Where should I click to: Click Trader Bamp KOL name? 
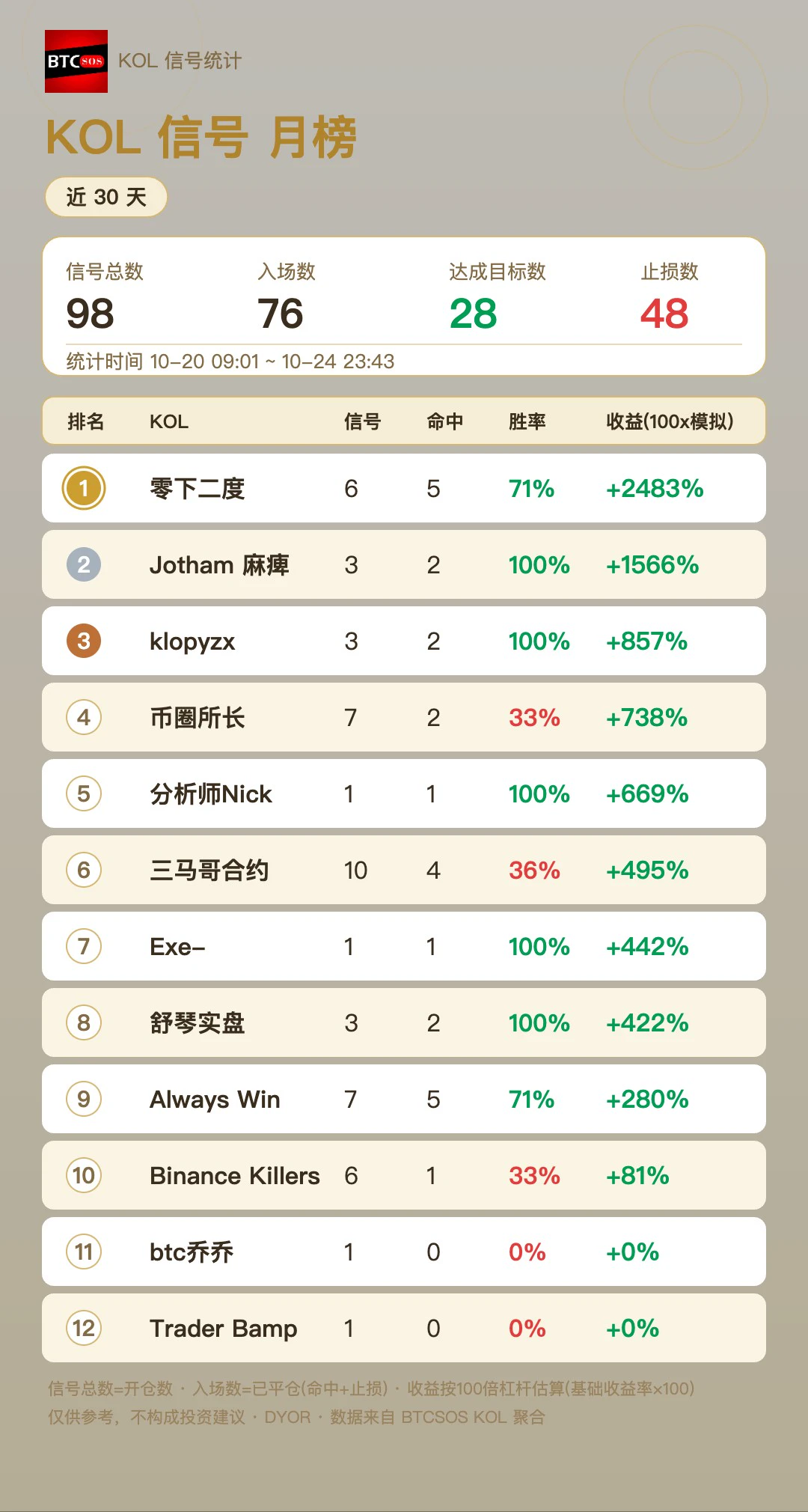pyautogui.click(x=224, y=1329)
